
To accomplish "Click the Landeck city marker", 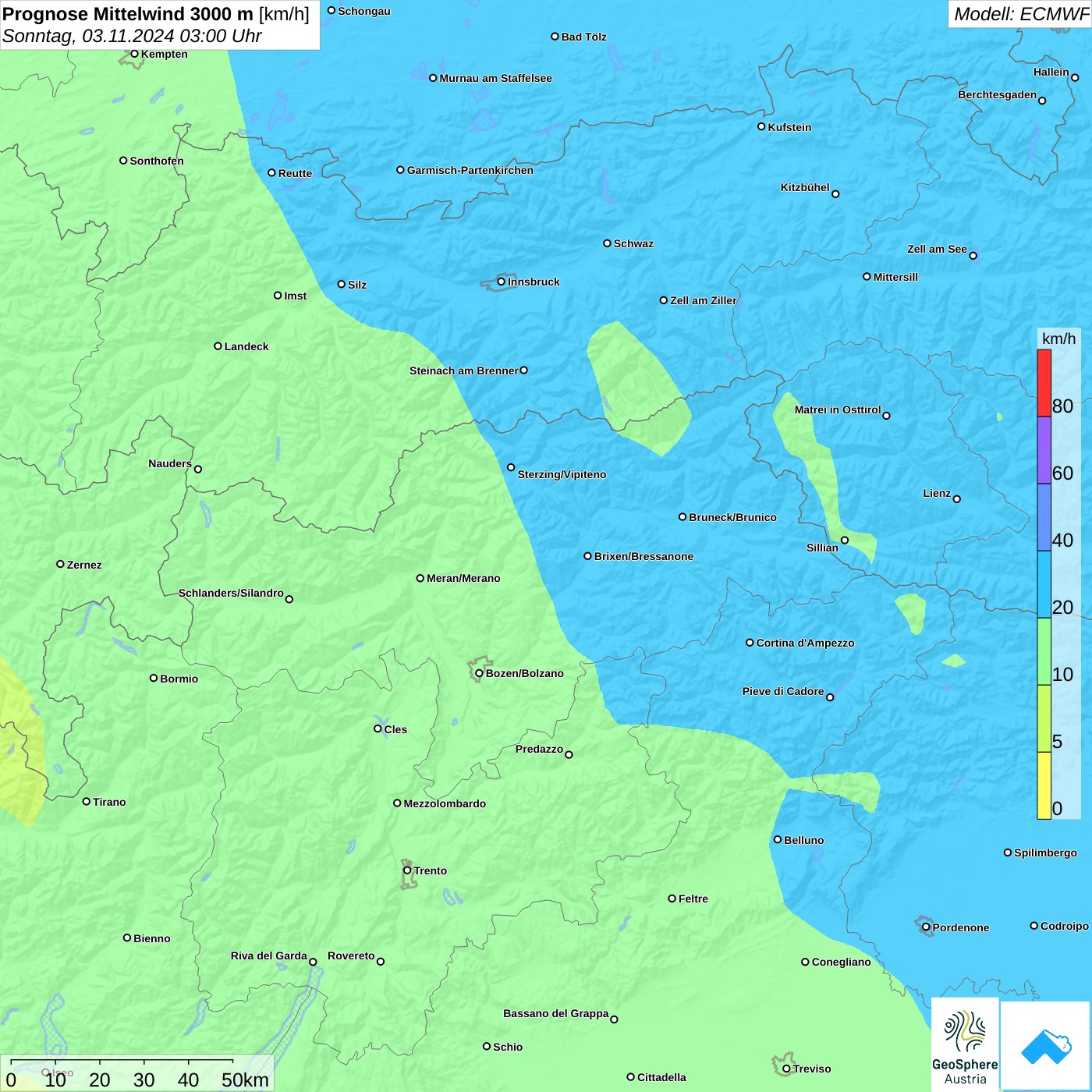I will (218, 346).
